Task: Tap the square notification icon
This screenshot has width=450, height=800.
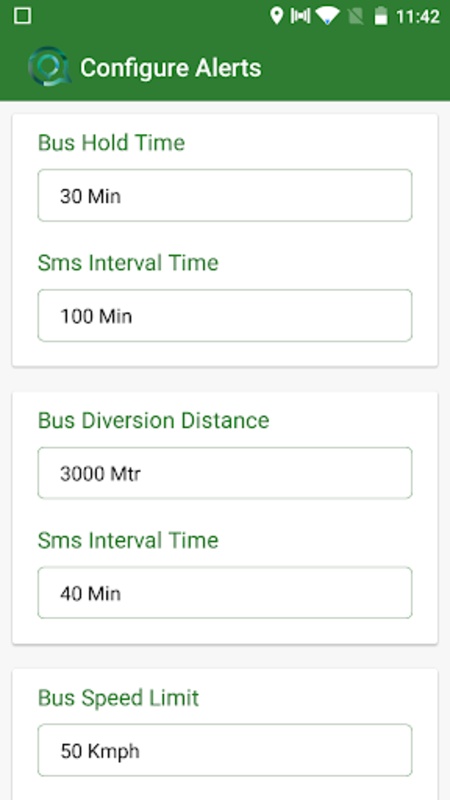Action: [x=22, y=16]
